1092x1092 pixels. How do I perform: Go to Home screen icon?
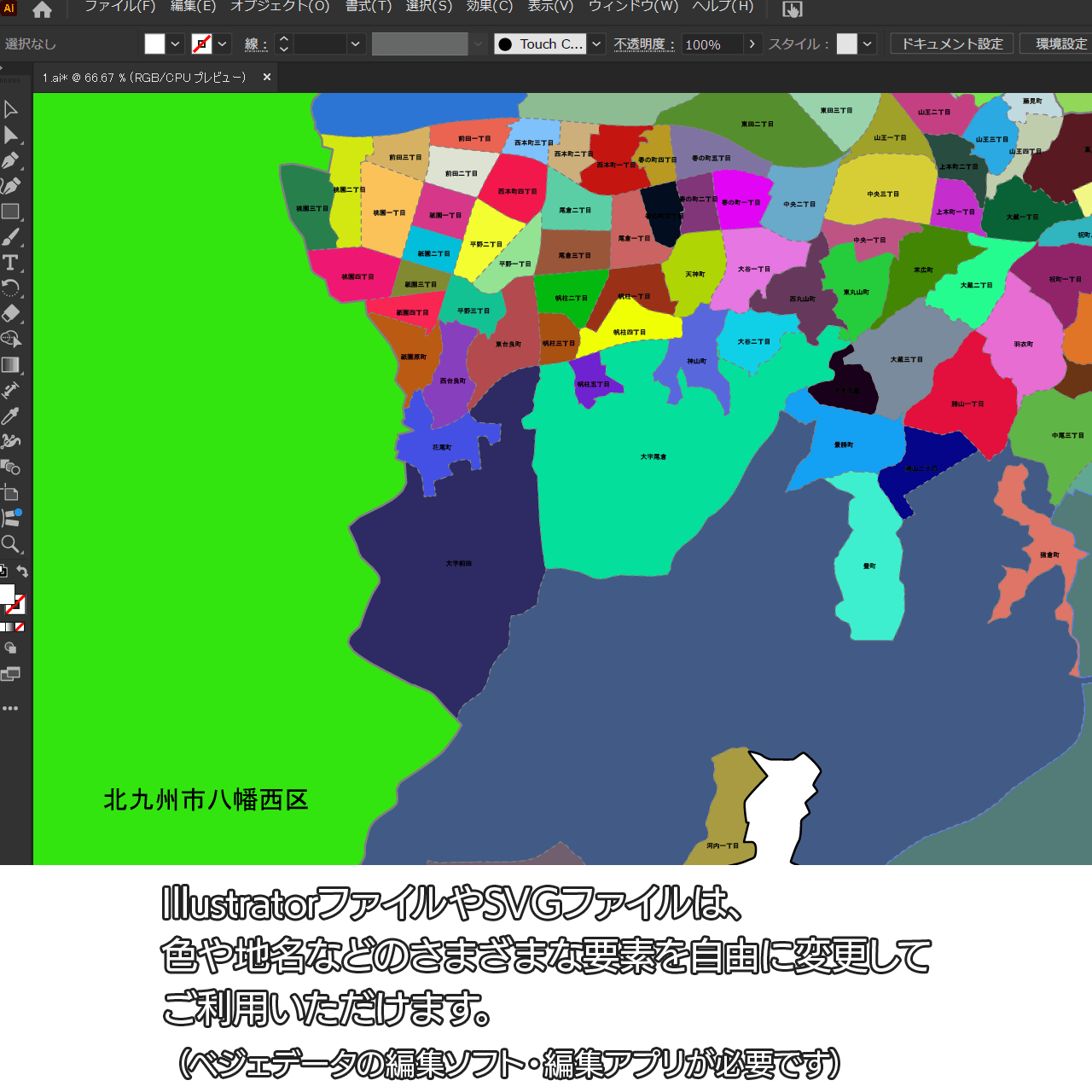[42, 9]
